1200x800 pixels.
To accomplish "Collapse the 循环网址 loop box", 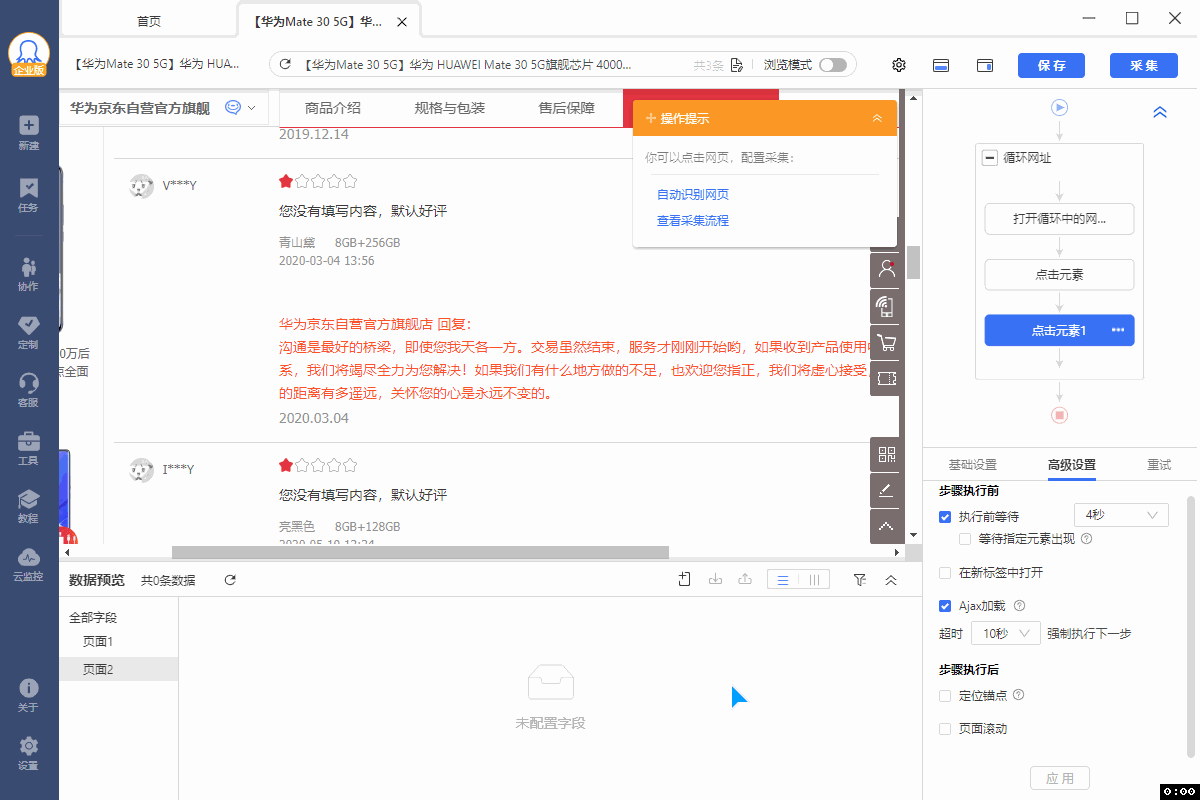I will (990, 158).
